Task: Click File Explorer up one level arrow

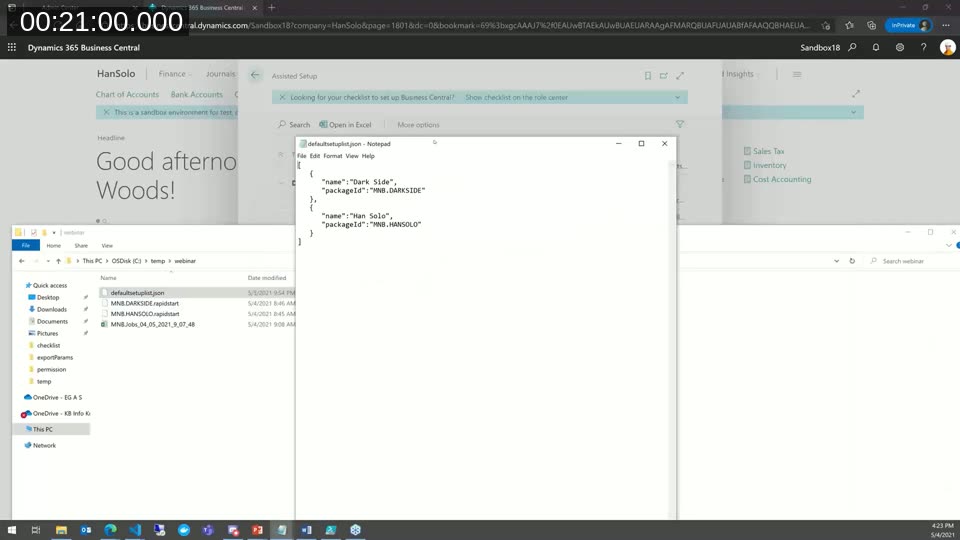Action: coord(58,261)
